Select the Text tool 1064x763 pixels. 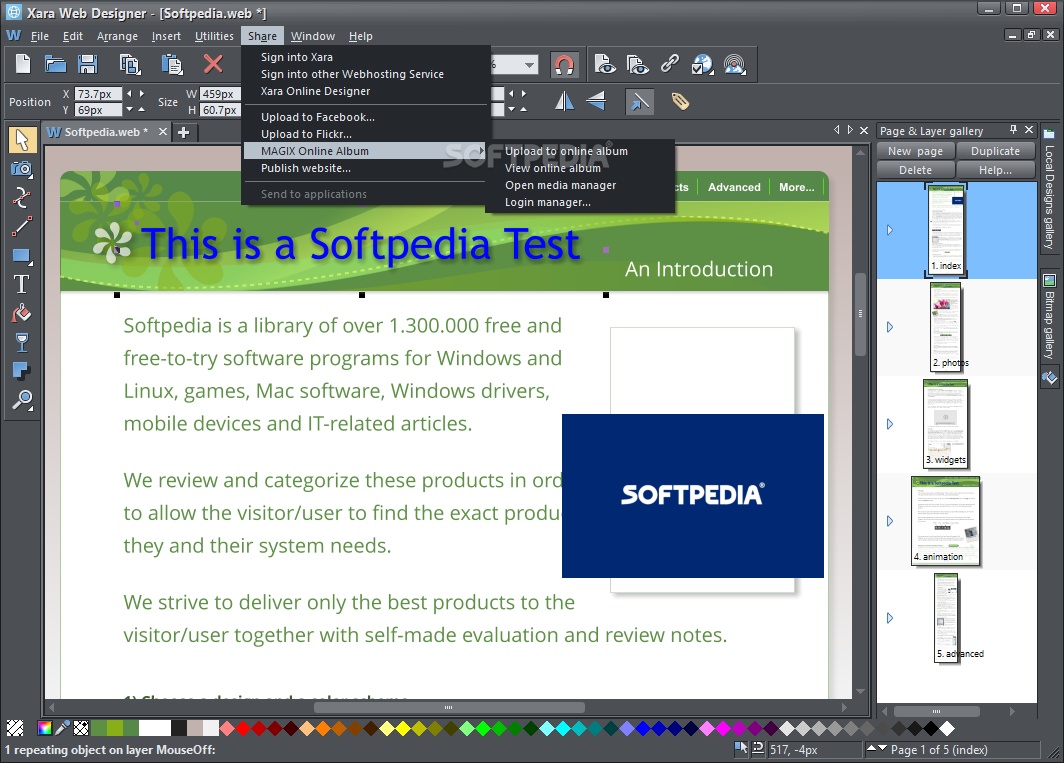[x=22, y=284]
